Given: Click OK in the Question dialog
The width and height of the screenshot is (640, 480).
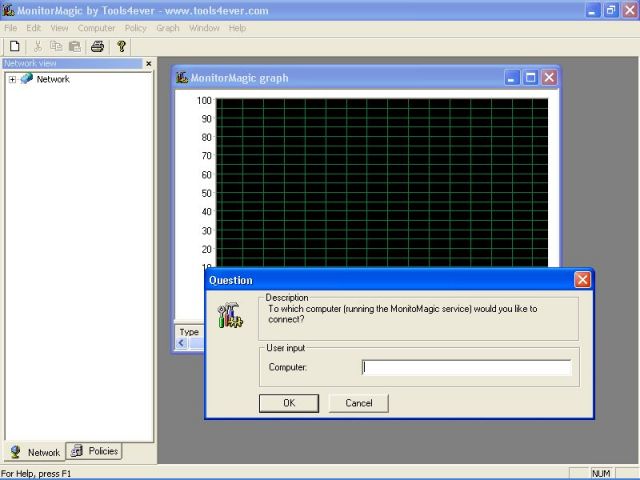Looking at the screenshot, I should [x=289, y=403].
